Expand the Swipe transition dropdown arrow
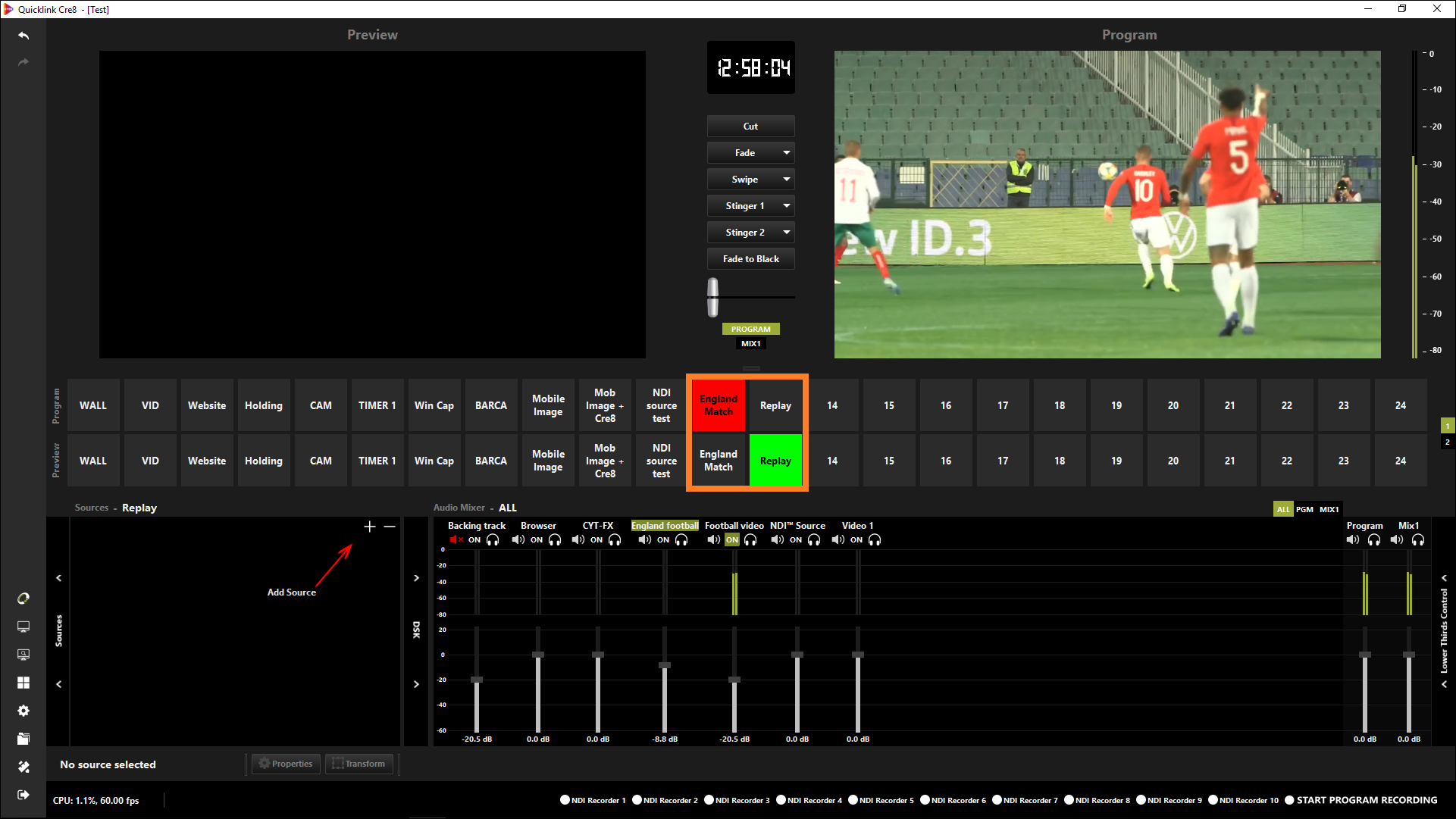This screenshot has width=1456, height=819. coord(787,180)
